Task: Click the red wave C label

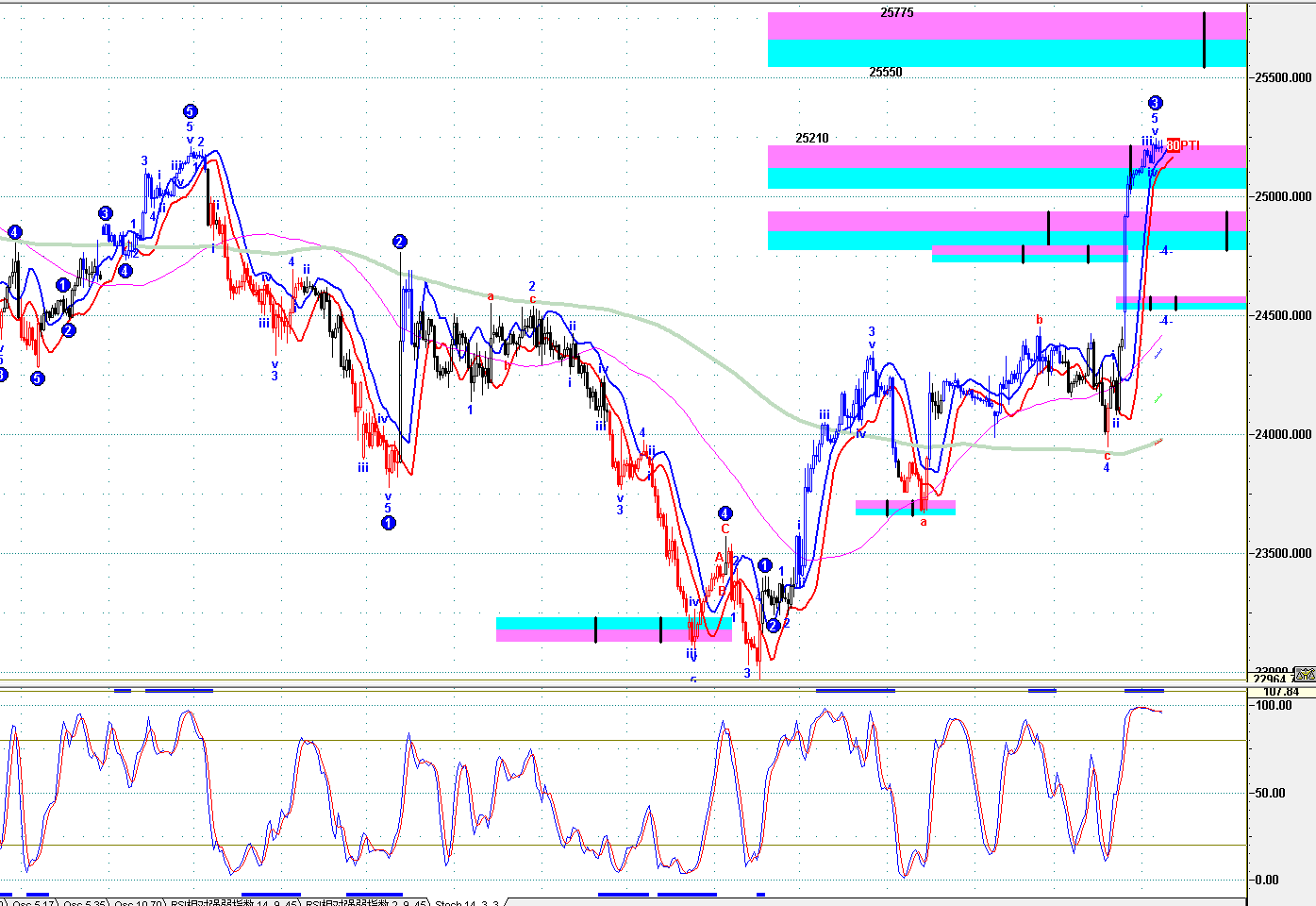Action: [x=725, y=529]
